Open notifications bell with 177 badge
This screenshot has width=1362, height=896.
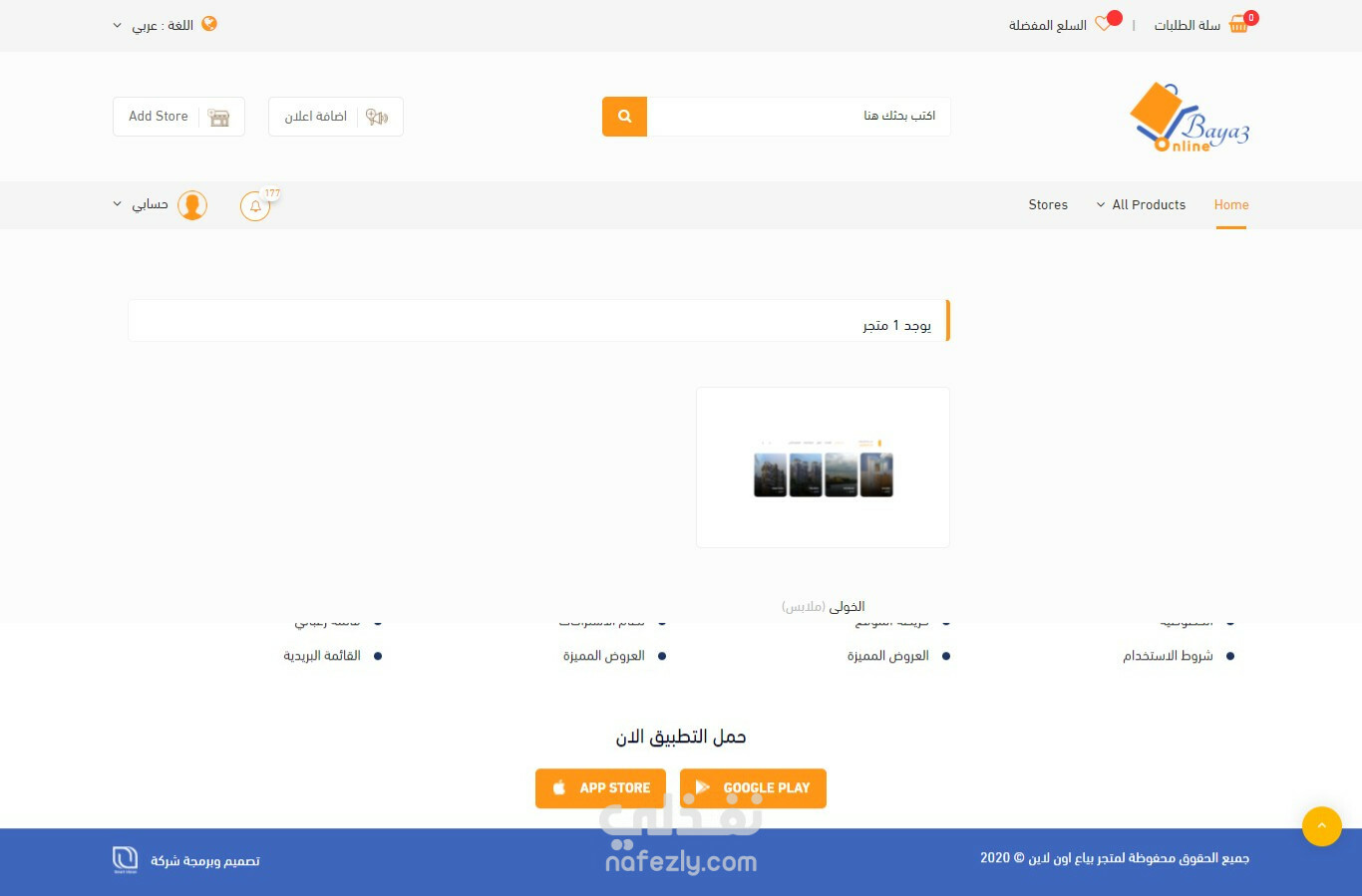click(x=255, y=206)
